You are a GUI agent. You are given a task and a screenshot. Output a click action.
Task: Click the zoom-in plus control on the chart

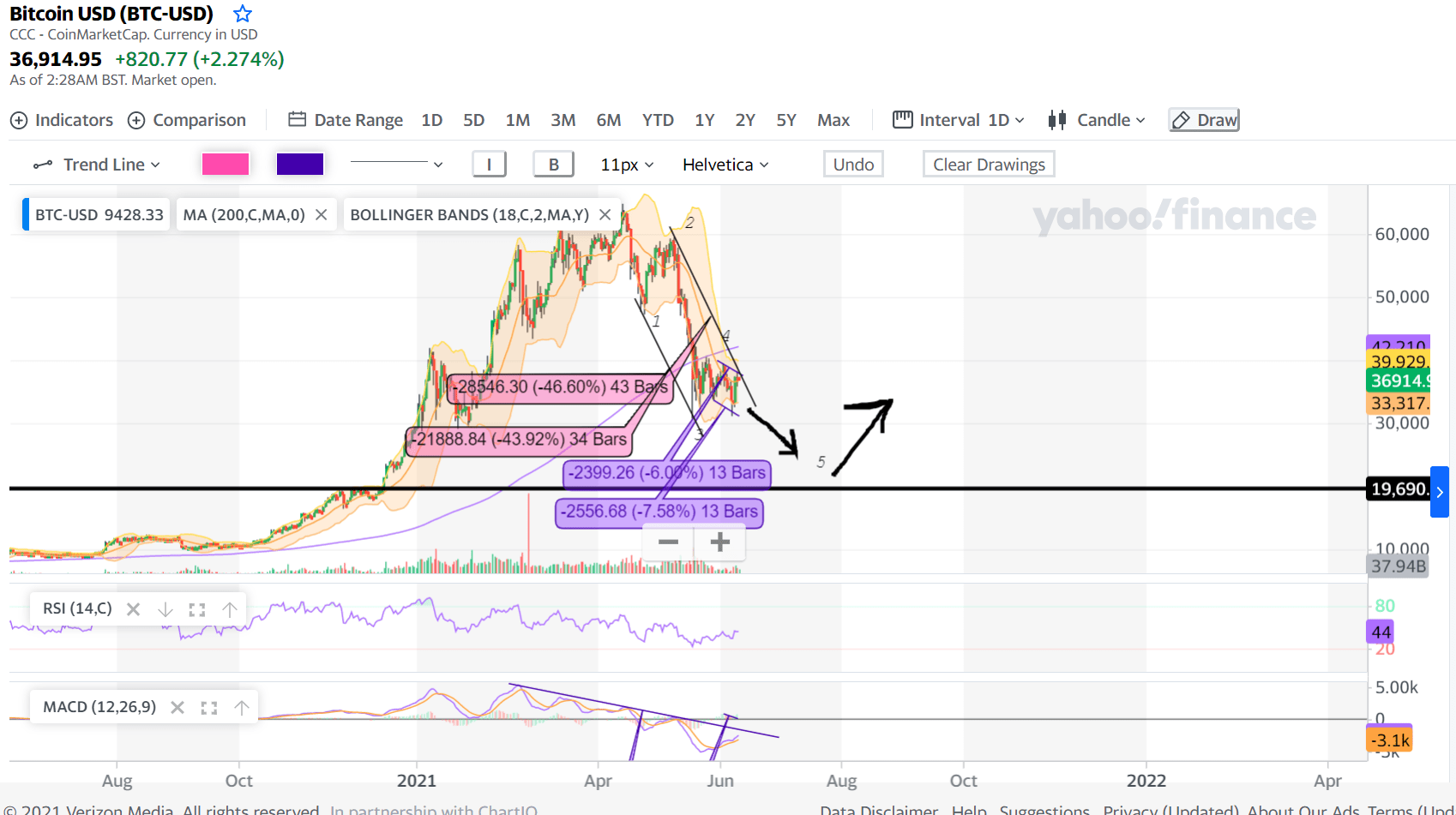pos(719,542)
